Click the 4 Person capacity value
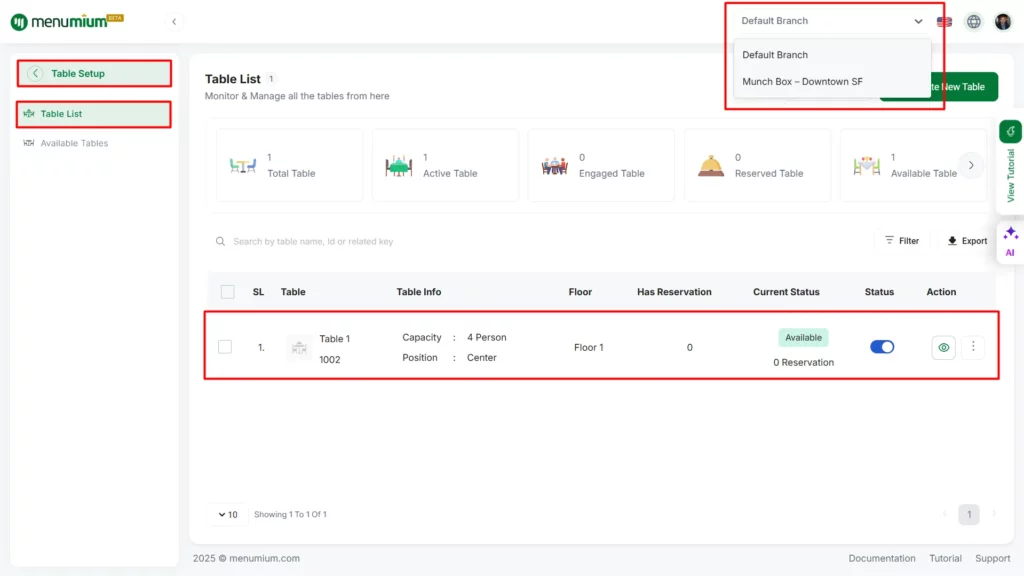Viewport: 1024px width, 576px height. pyautogui.click(x=487, y=338)
